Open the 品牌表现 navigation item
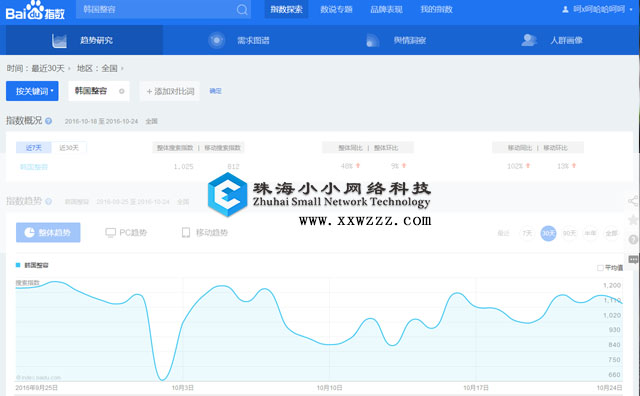Screen dimensions: 640x396 click(x=386, y=9)
